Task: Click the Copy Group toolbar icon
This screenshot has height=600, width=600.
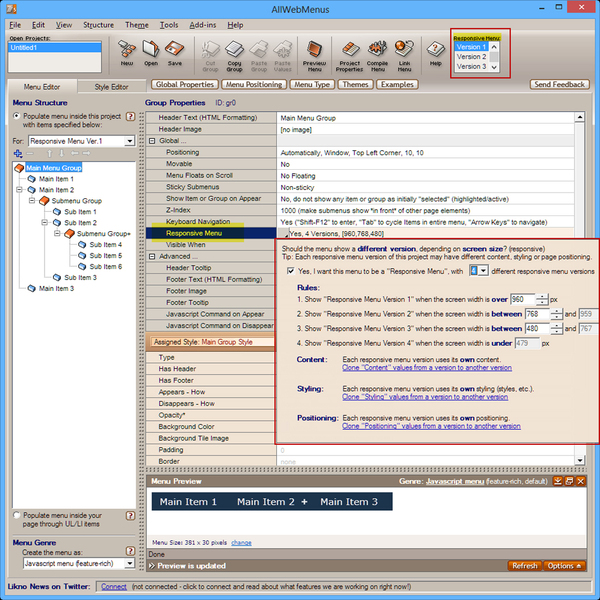Action: [234, 56]
